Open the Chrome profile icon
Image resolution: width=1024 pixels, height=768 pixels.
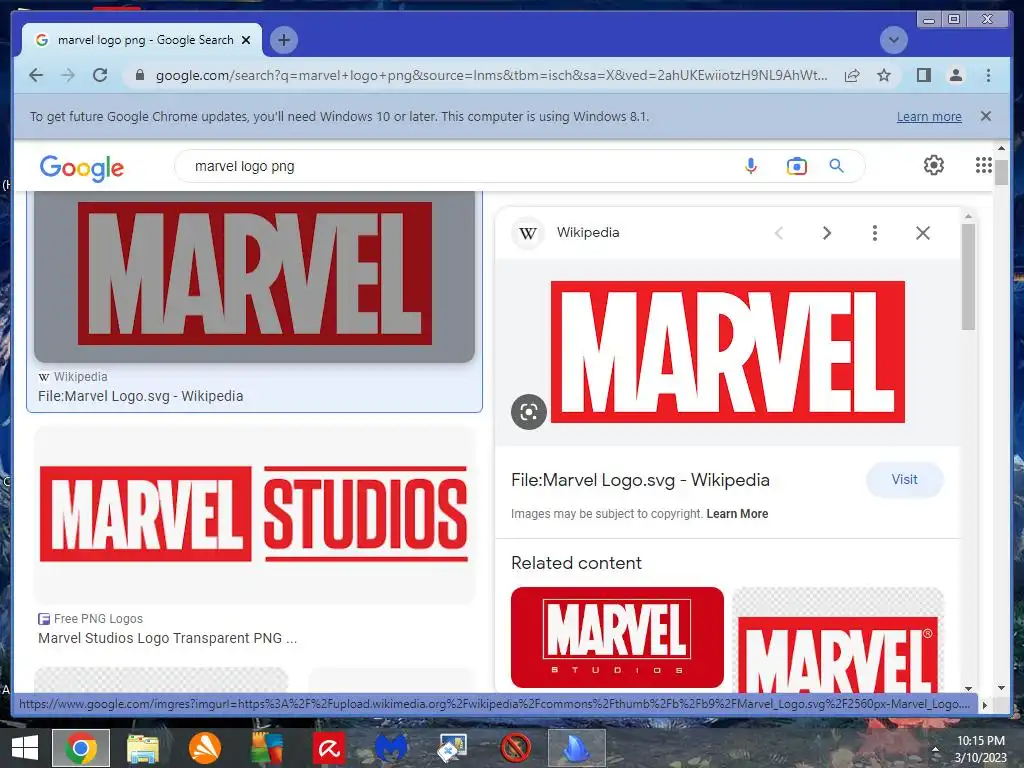pyautogui.click(x=955, y=75)
